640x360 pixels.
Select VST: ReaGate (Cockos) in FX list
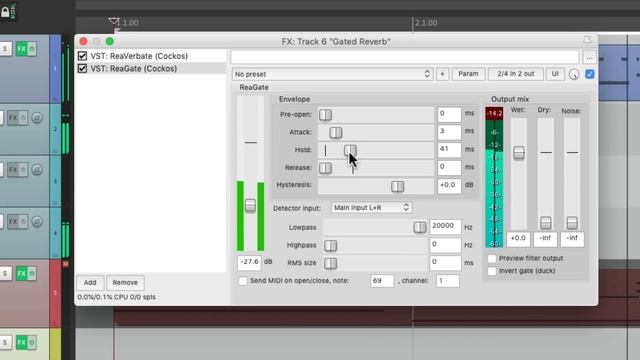133,69
